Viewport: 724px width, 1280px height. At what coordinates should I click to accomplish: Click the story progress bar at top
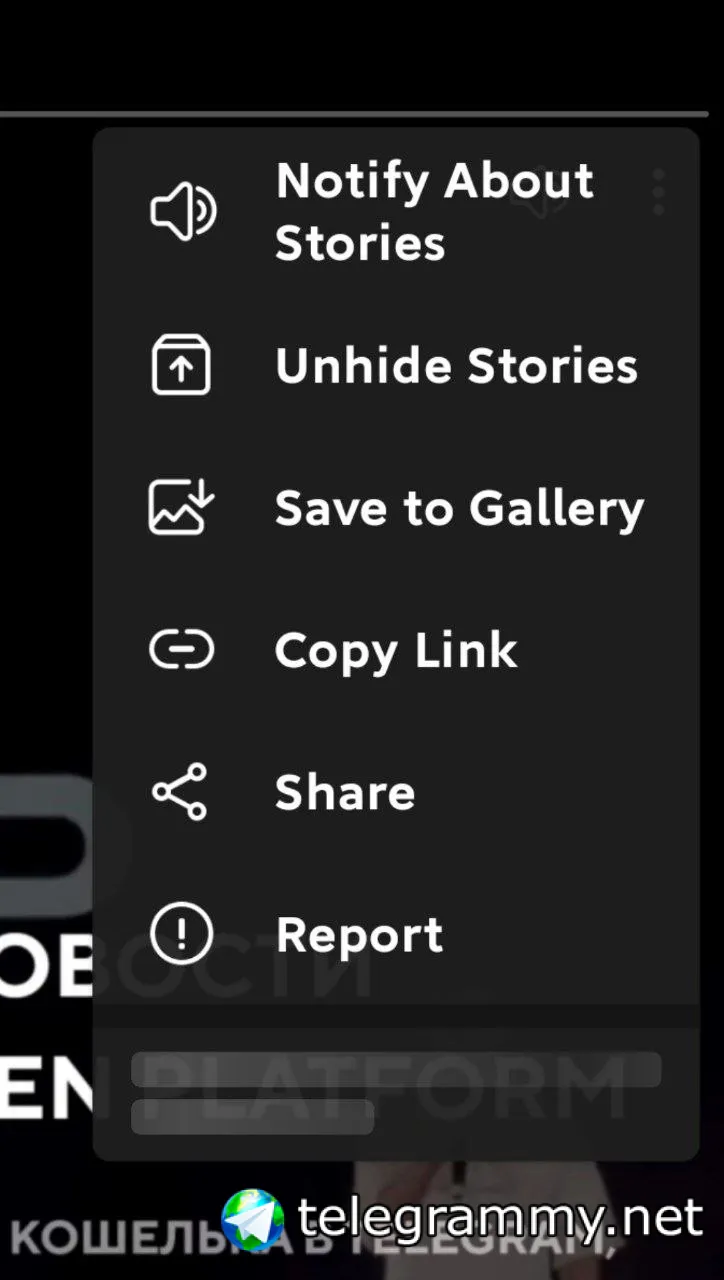pos(354,115)
